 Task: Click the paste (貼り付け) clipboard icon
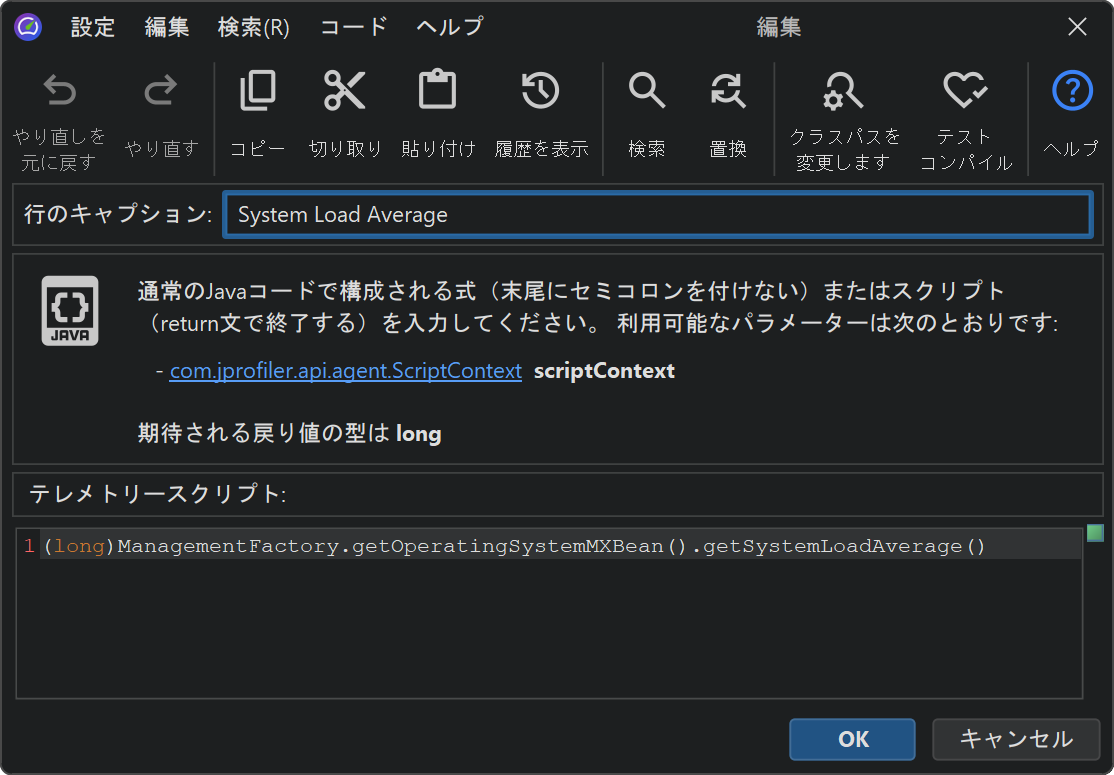(437, 93)
